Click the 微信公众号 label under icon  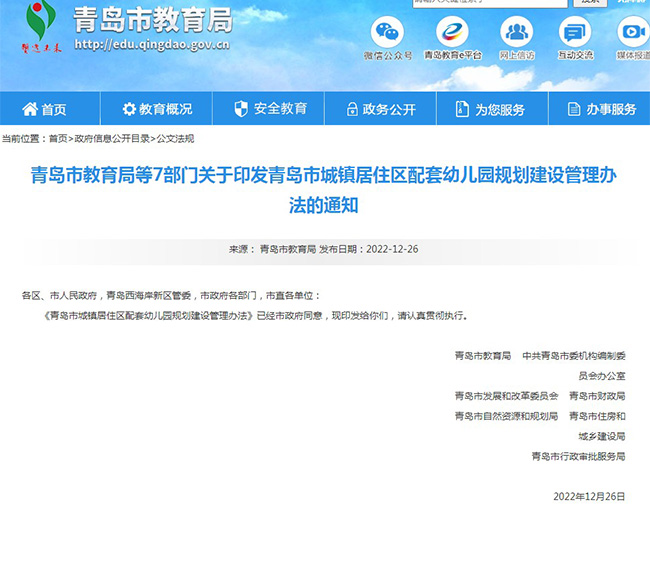coord(388,56)
